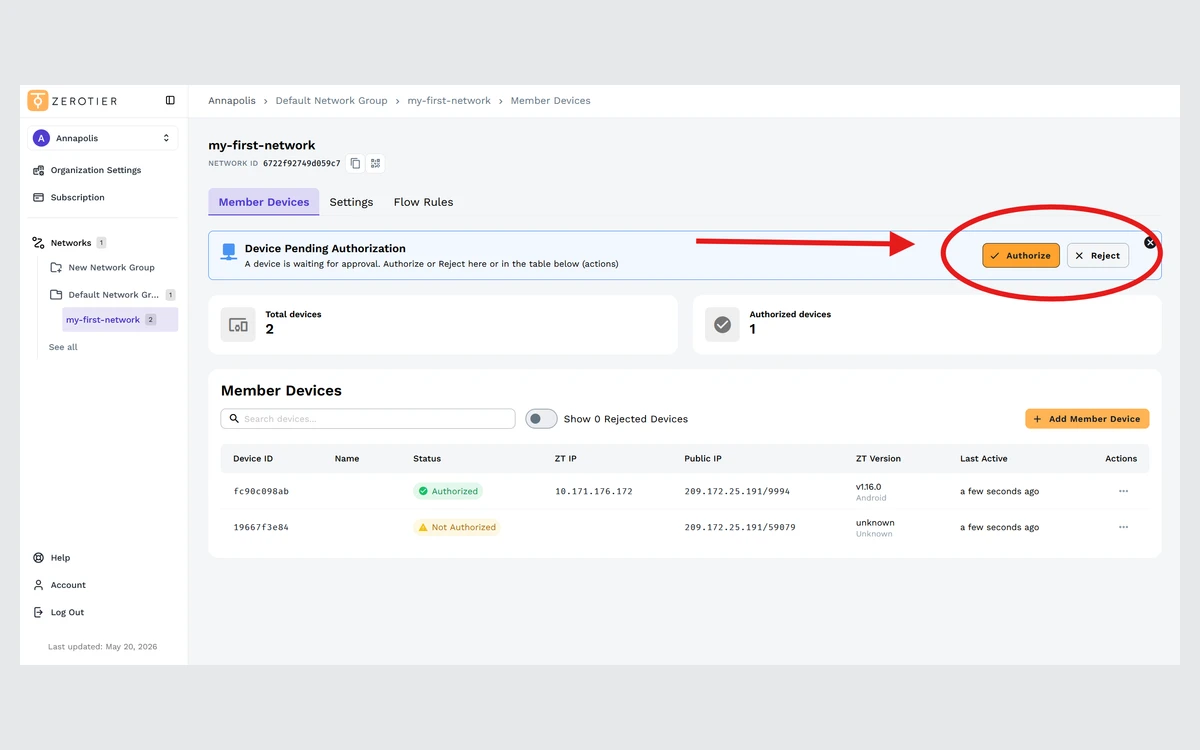Click public IP 209.172.25.191/59079

(x=740, y=527)
